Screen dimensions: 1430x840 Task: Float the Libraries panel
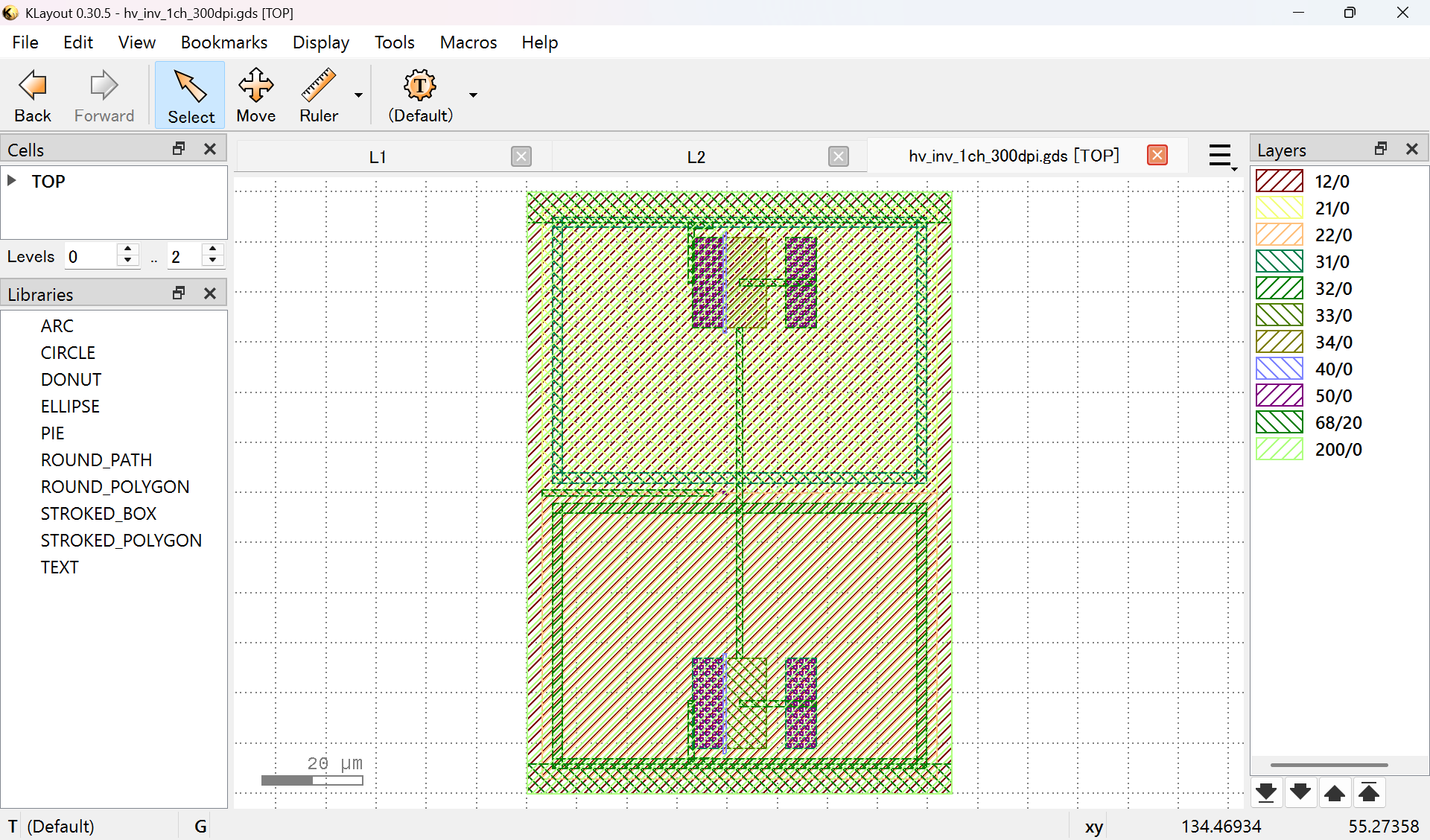[x=178, y=293]
